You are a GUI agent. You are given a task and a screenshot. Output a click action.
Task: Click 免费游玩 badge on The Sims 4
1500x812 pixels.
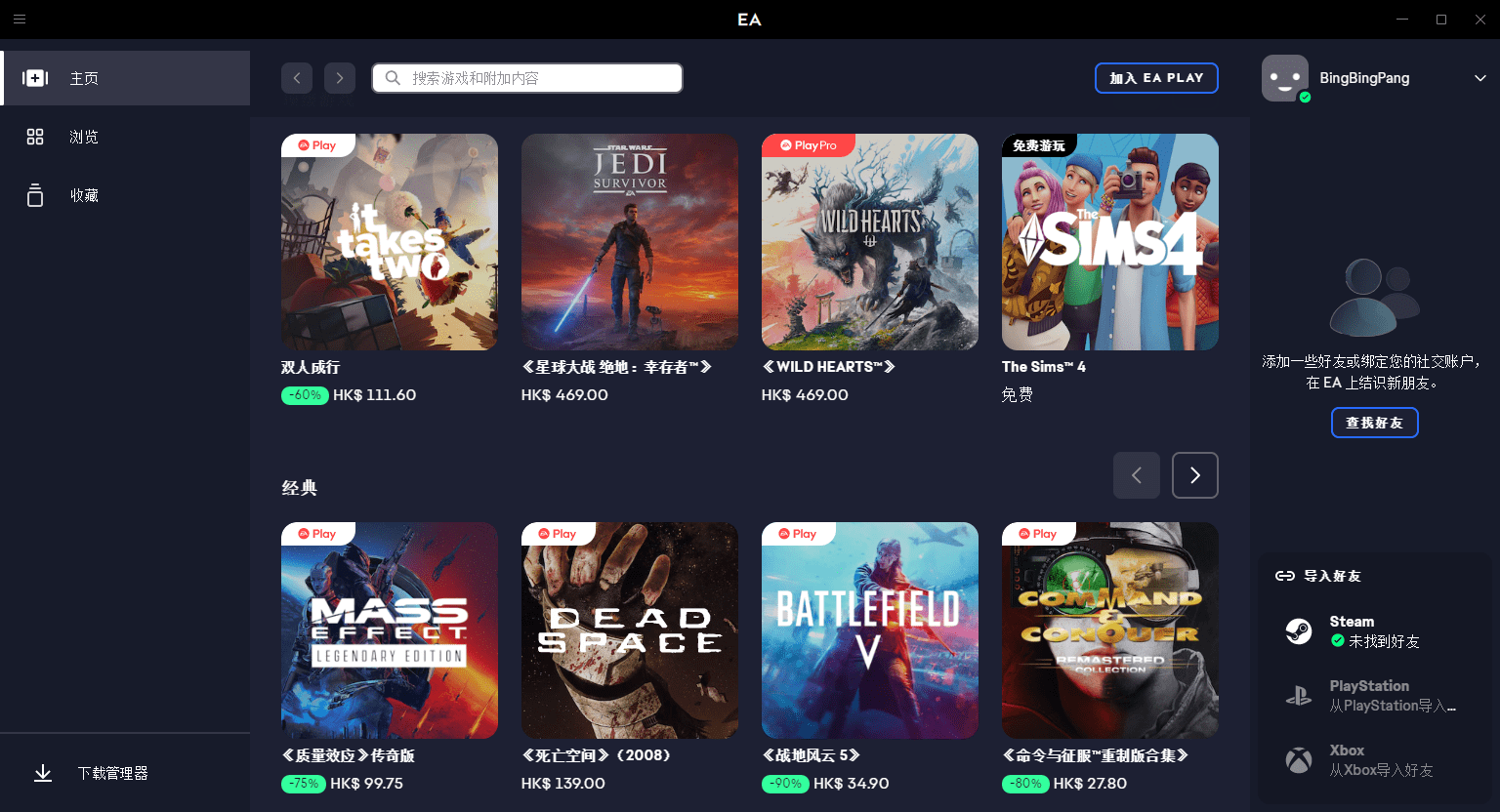coord(1038,145)
